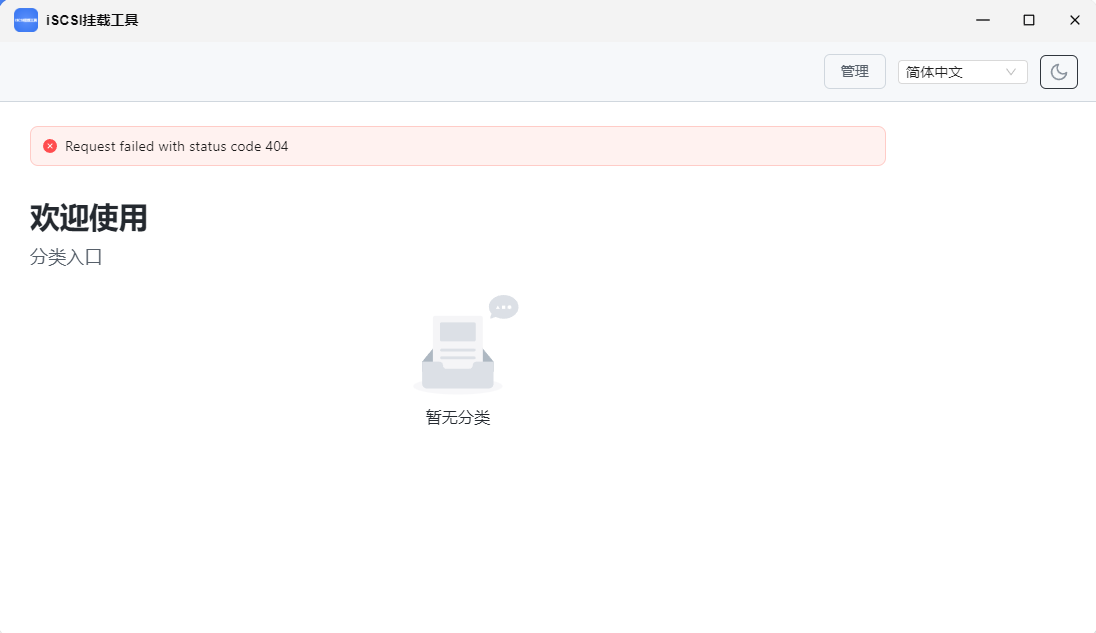Click the red error icon in the alert
This screenshot has width=1096, height=633.
point(50,146)
